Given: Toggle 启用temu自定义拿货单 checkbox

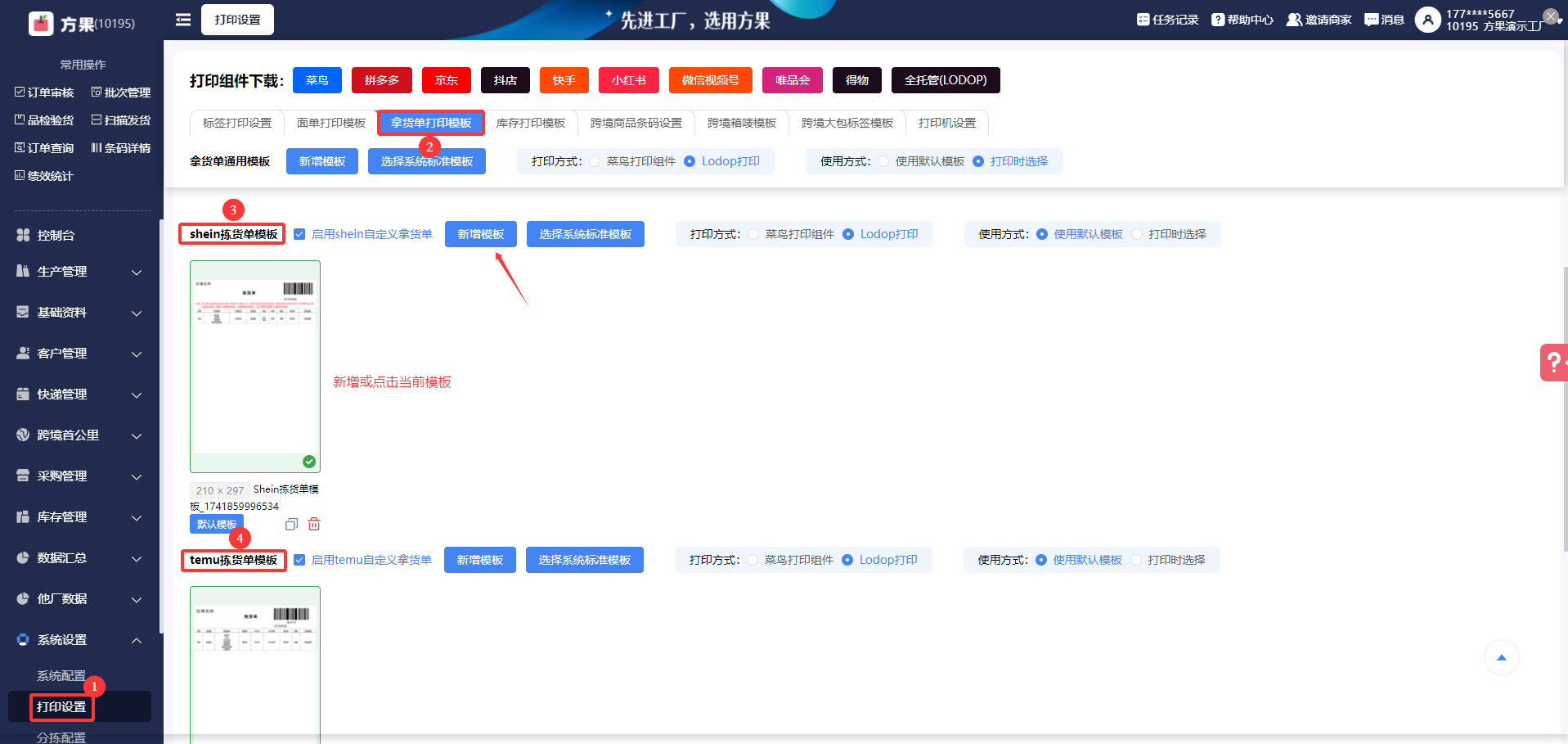Looking at the screenshot, I should pyautogui.click(x=299, y=560).
